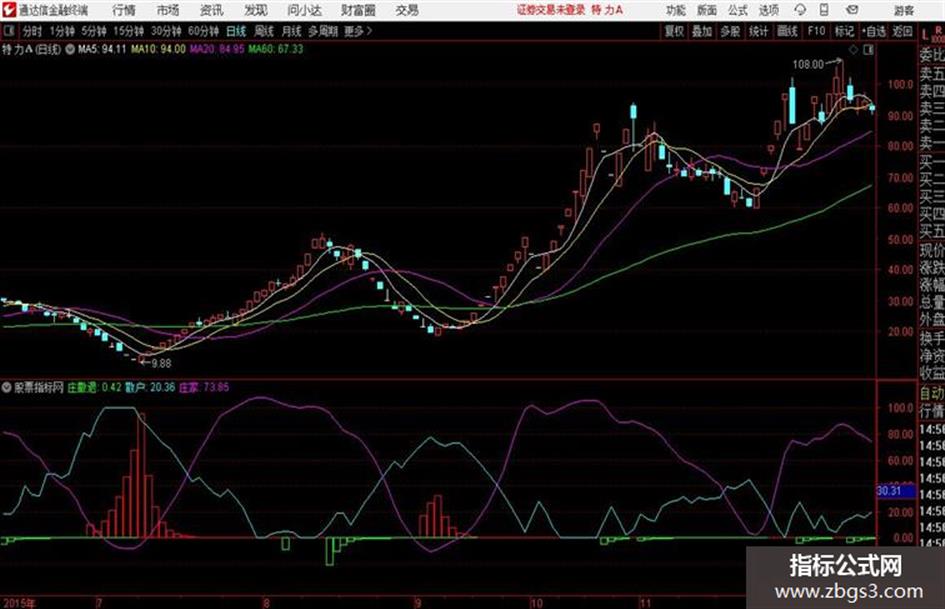Open the mail message icon
The image size is (945, 609).
(x=852, y=10)
